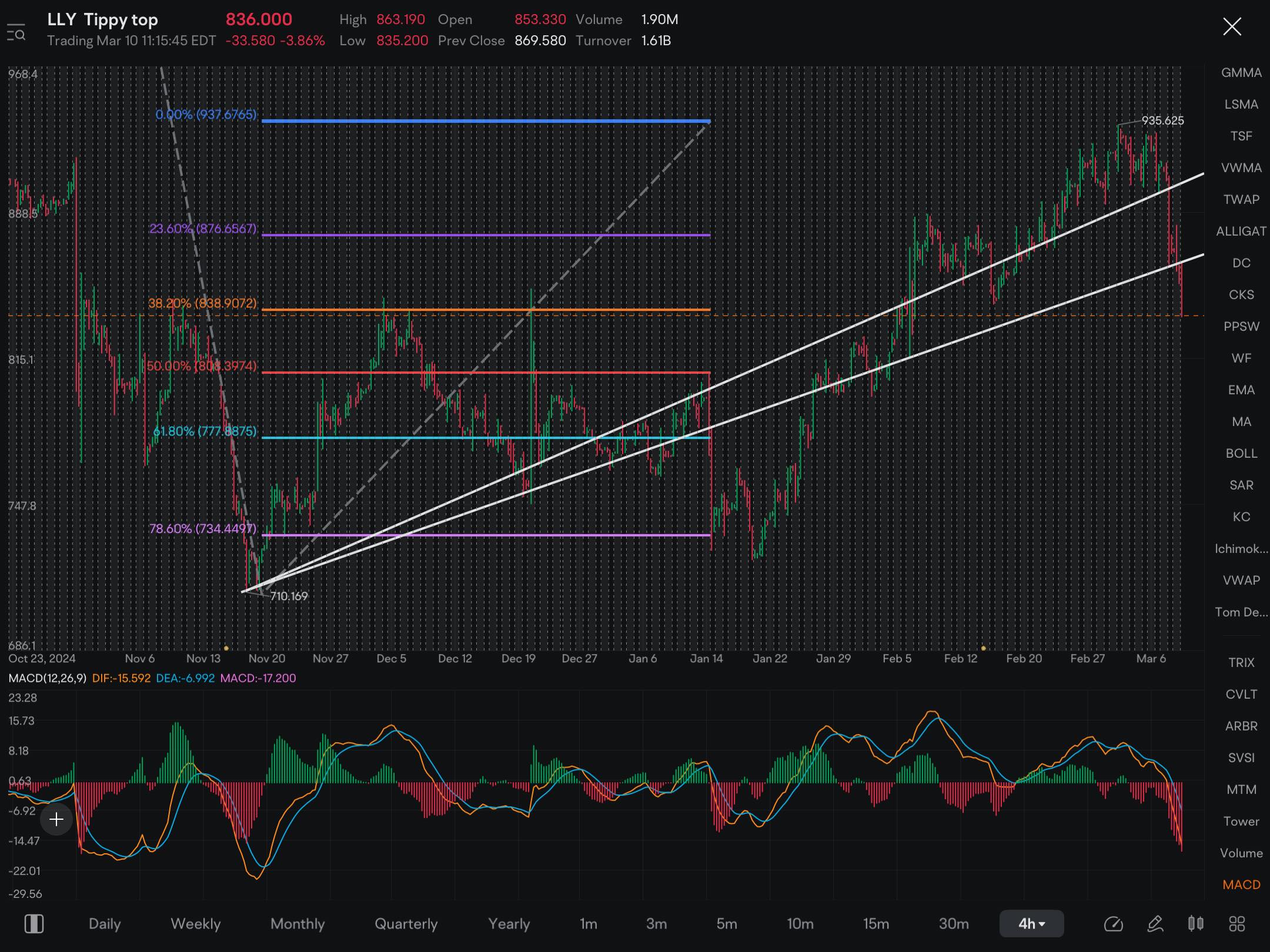Open the stock search list icon
This screenshot has height=952, width=1270.
coord(16,32)
